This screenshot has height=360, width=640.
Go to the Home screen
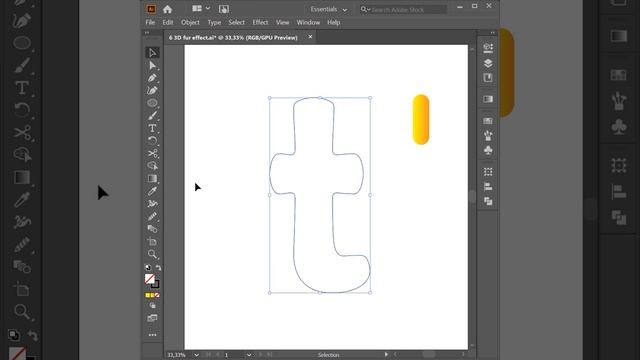point(167,9)
